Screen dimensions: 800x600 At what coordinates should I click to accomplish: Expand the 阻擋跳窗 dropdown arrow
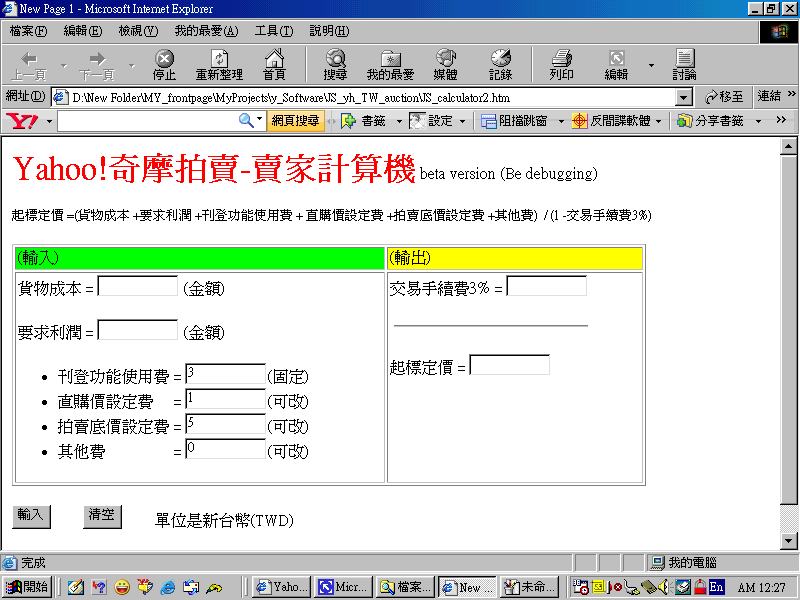tap(561, 121)
